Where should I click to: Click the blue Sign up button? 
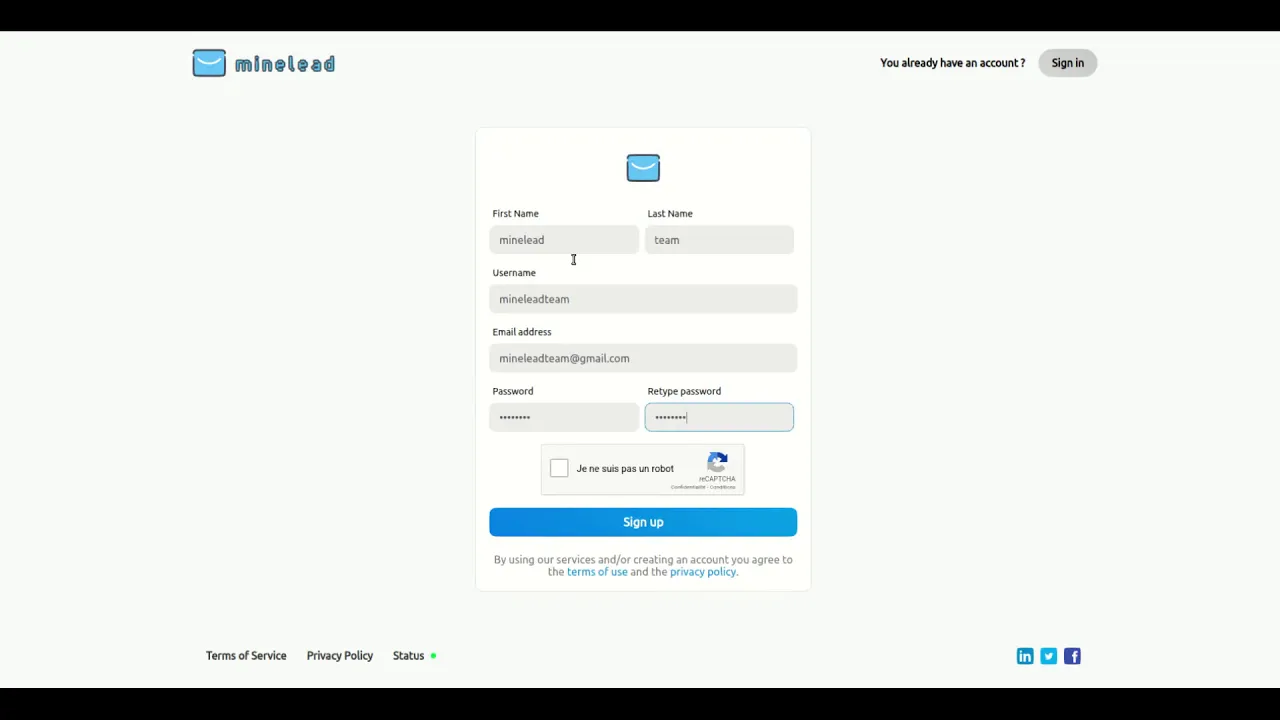click(643, 522)
